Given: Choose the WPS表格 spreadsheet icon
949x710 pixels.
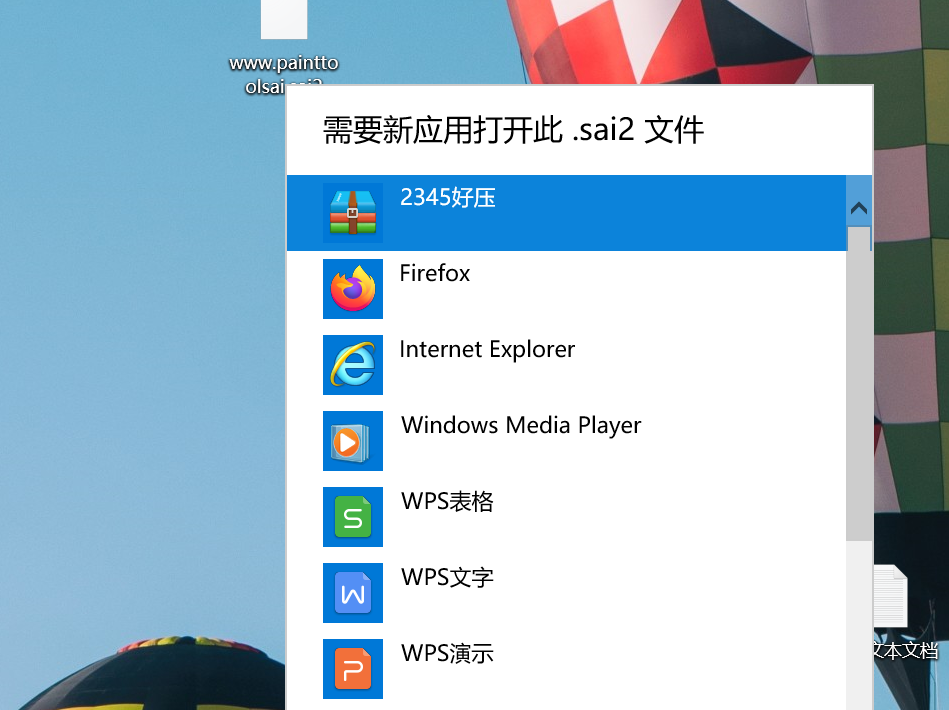Looking at the screenshot, I should (x=353, y=517).
